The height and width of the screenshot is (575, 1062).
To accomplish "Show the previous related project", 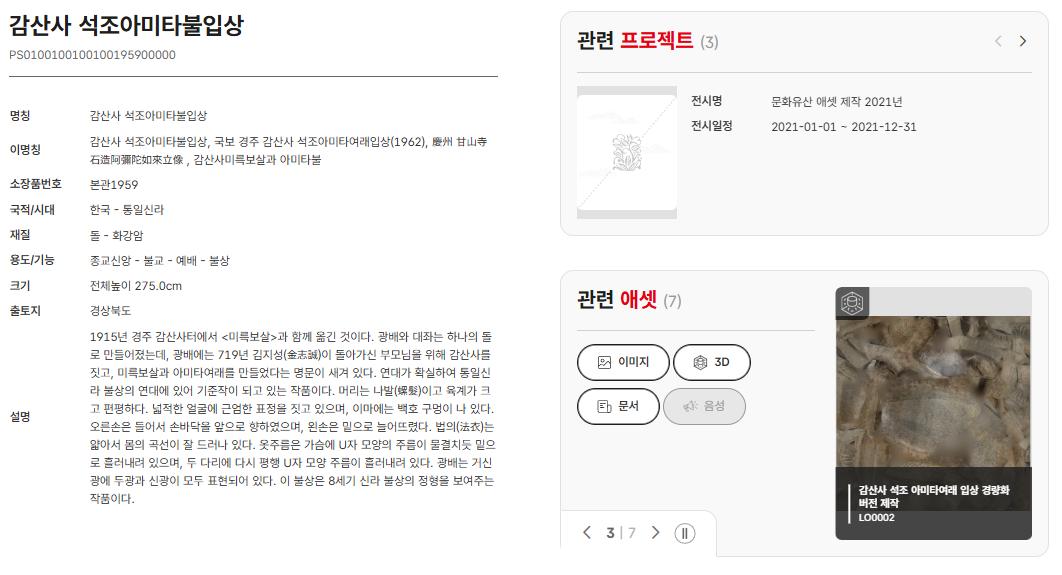I will (x=998, y=41).
